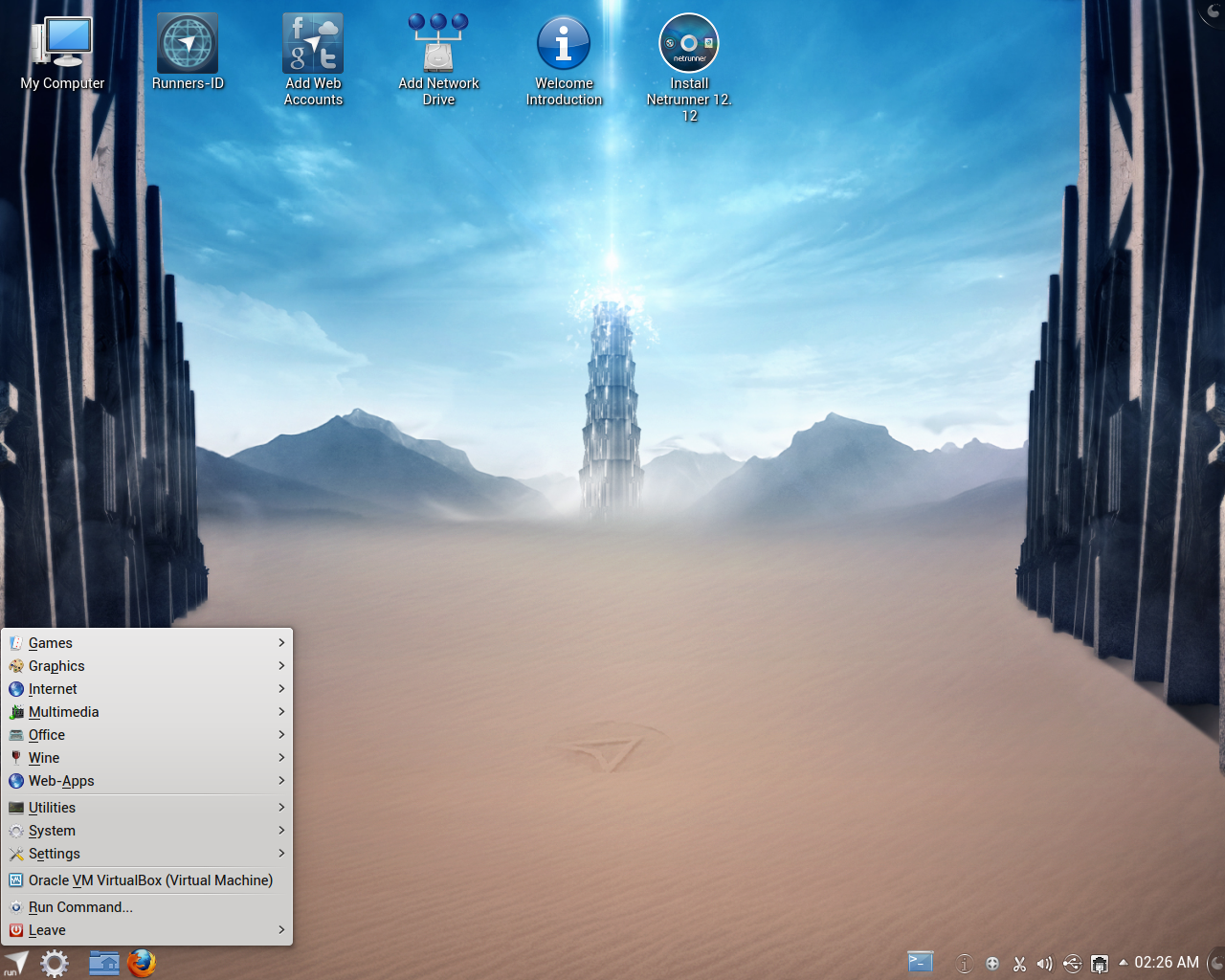The width and height of the screenshot is (1225, 980).
Task: Open the System submenu
Action: click(147, 831)
